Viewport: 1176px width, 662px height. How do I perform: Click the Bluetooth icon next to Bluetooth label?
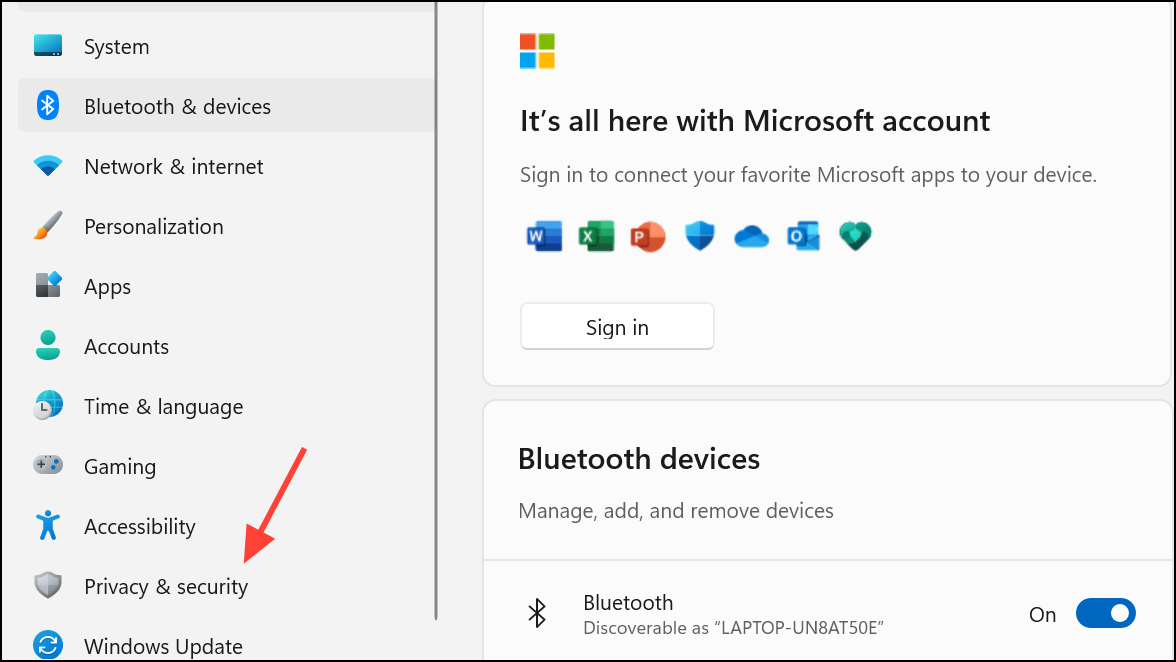(537, 612)
